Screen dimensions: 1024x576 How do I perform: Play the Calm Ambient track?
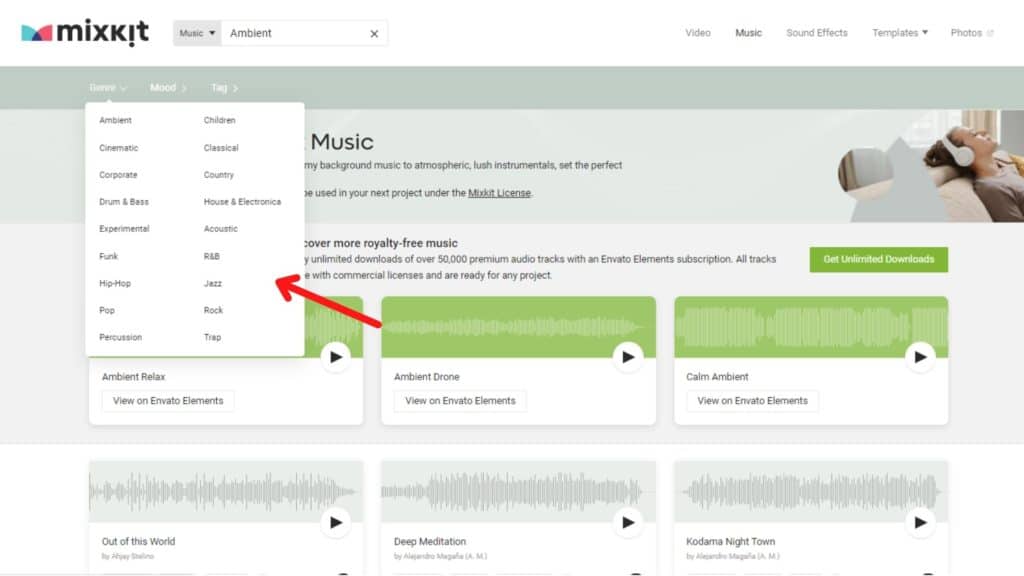(x=919, y=356)
